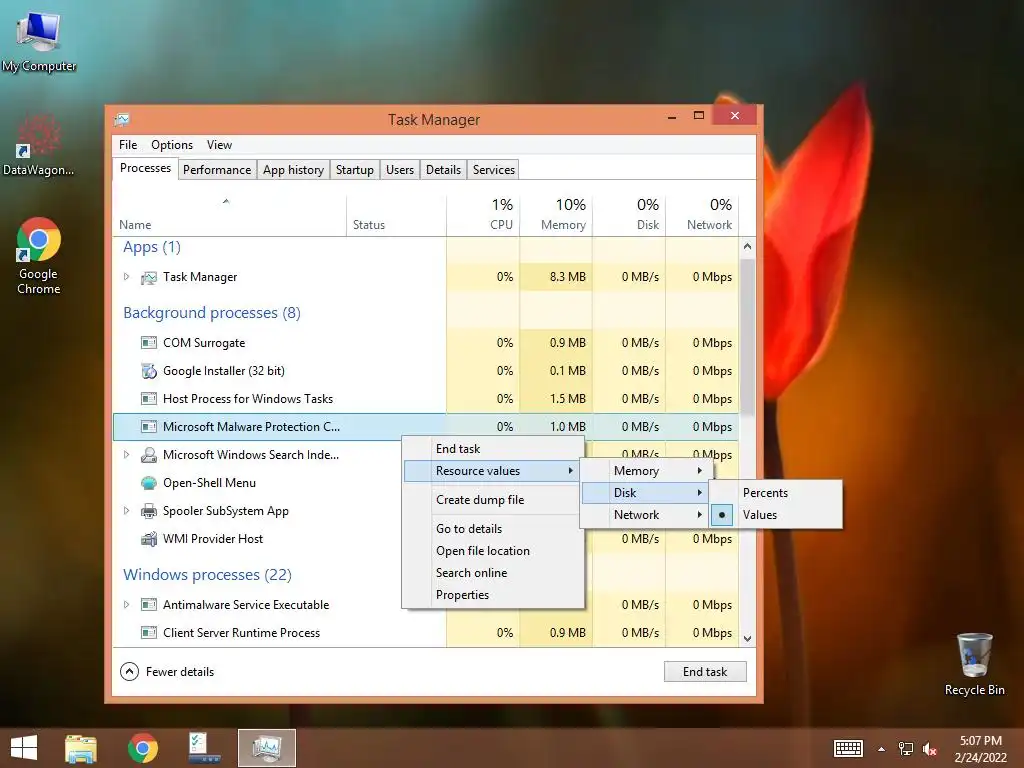Open the Network resource submenu
Screen dimensions: 1024x768
(x=646, y=515)
